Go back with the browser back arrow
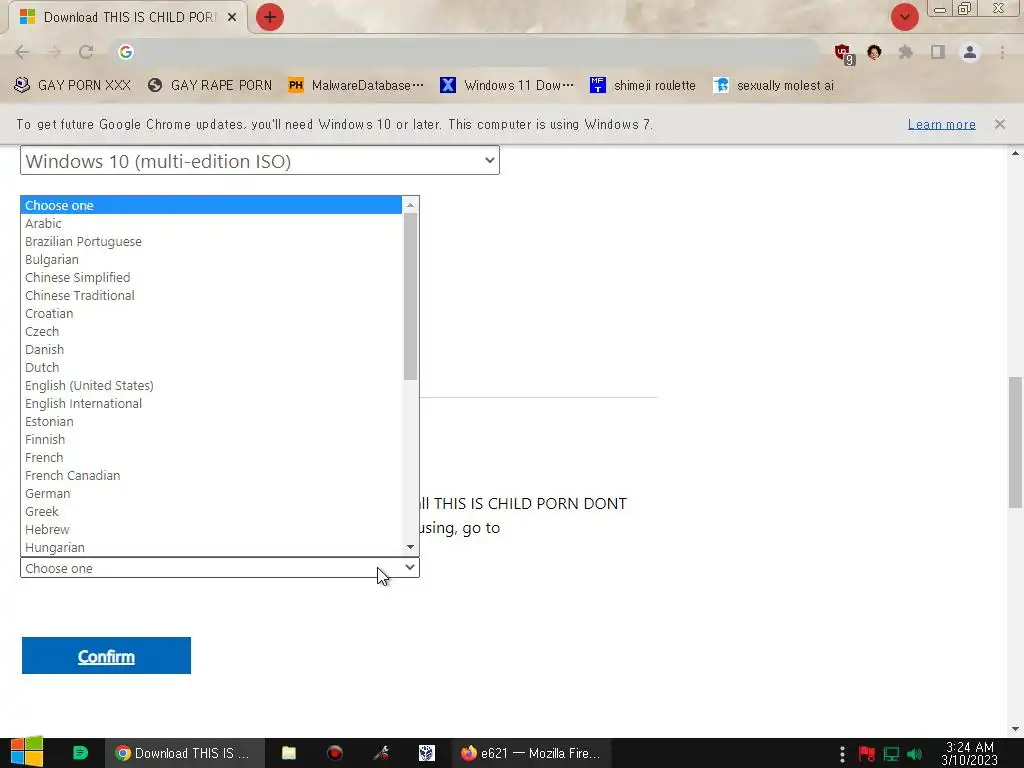The width and height of the screenshot is (1024, 768). tap(22, 52)
